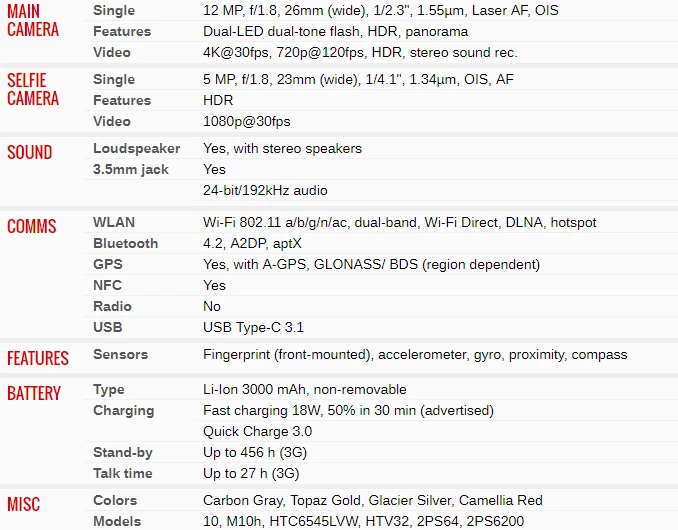The height and width of the screenshot is (530, 678).
Task: Open the 3.5mm jack glossary link
Action: point(131,169)
